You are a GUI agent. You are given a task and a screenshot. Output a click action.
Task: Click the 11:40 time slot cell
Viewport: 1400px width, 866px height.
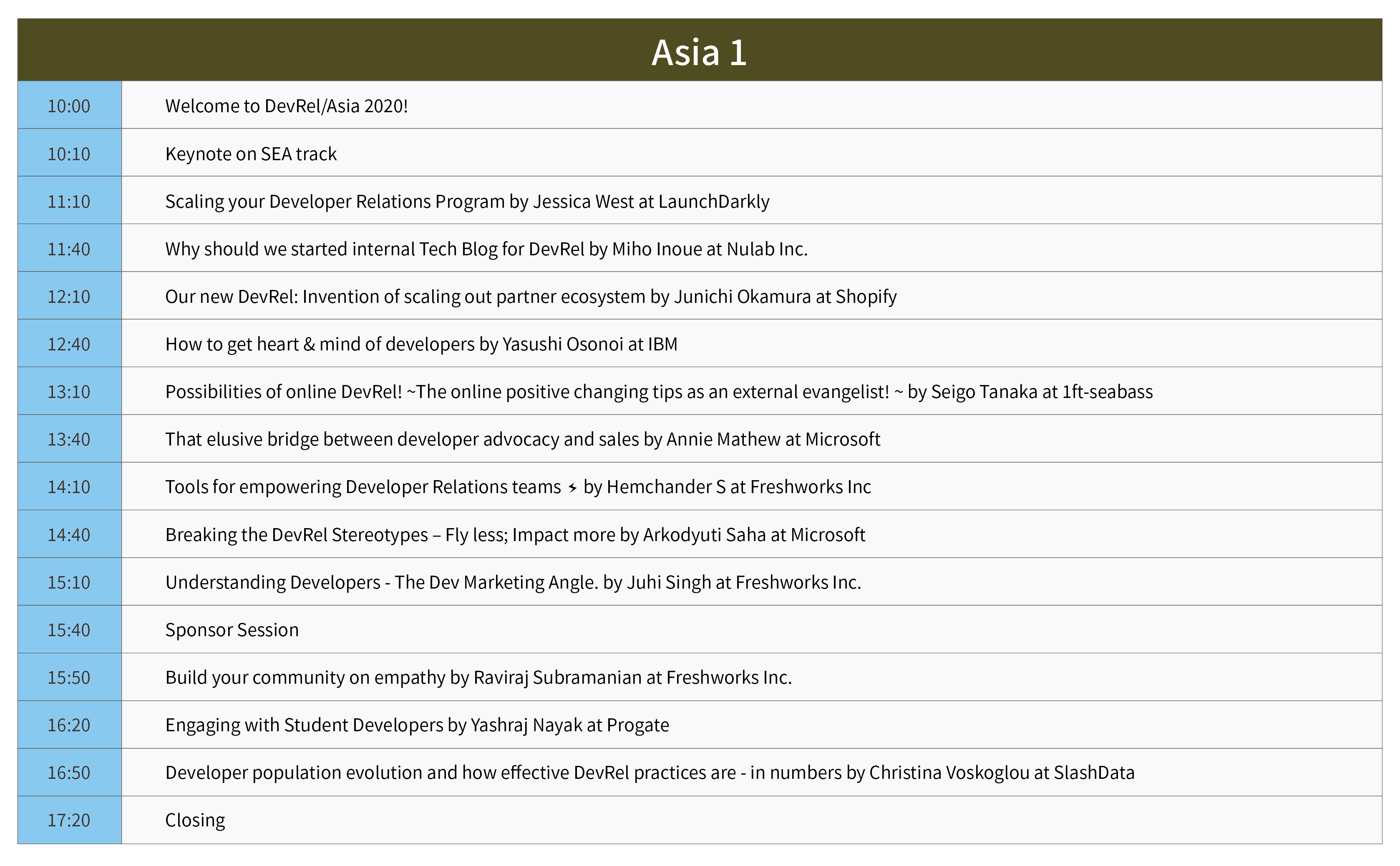(69, 249)
